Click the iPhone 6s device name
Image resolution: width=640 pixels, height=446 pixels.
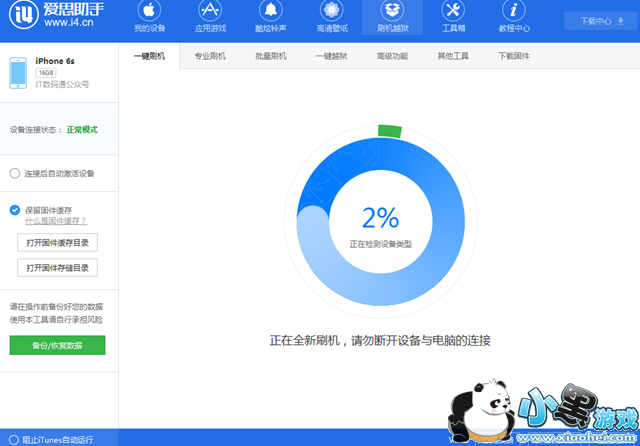coord(55,61)
